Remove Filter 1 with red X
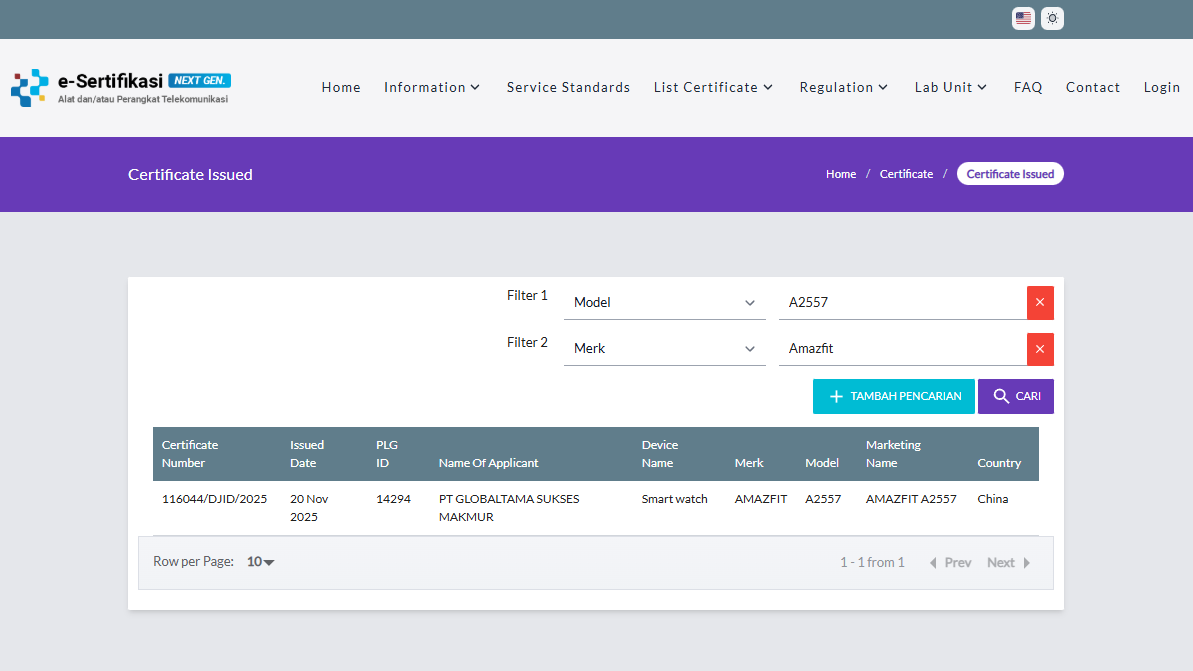This screenshot has height=671, width=1193. (1040, 302)
